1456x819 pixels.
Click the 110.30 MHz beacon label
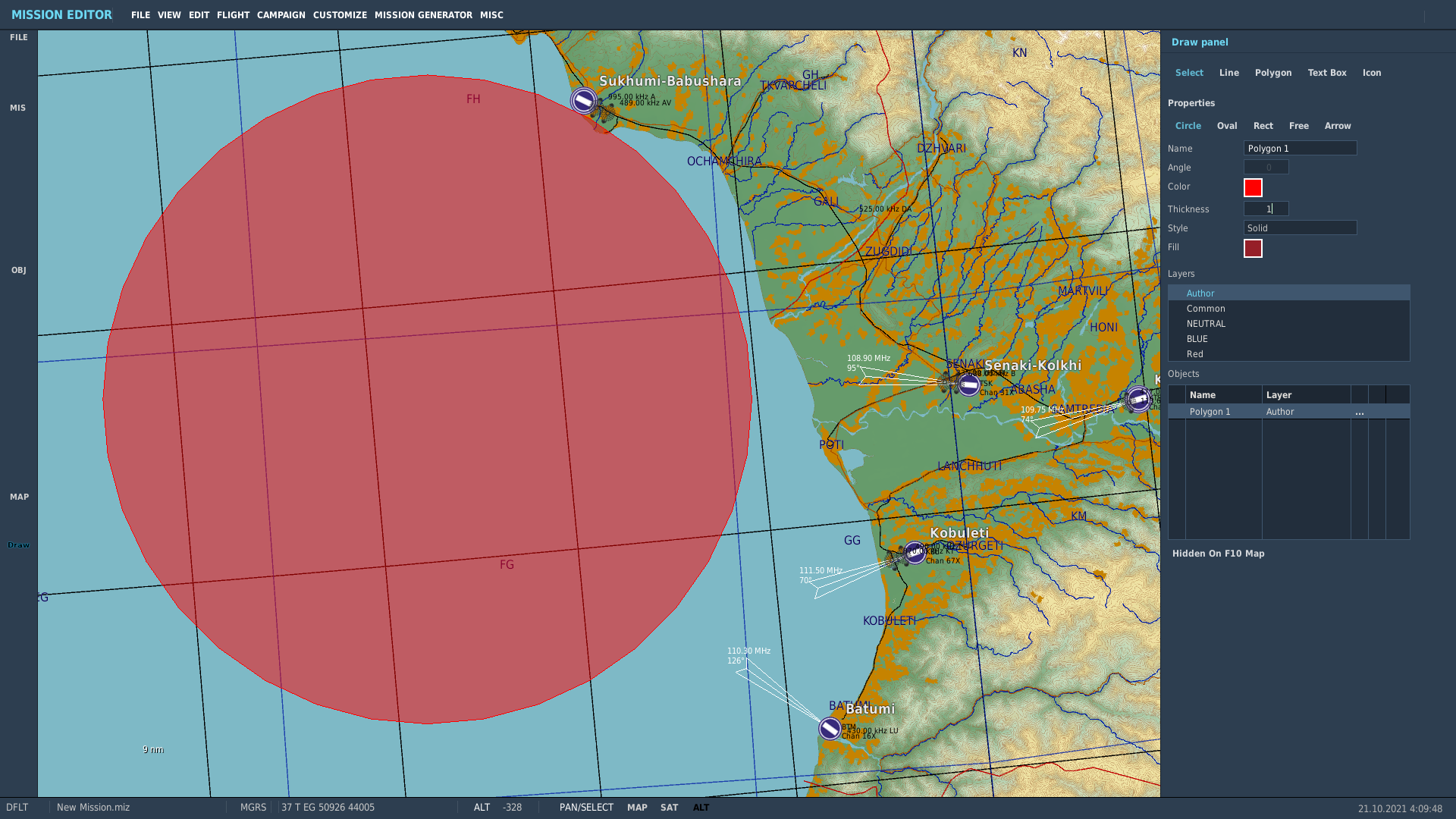(x=748, y=651)
